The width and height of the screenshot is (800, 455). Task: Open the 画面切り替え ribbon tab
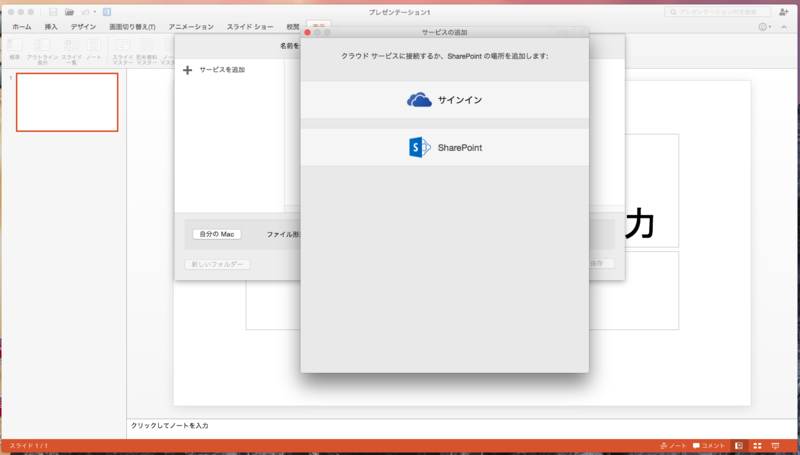tap(132, 27)
